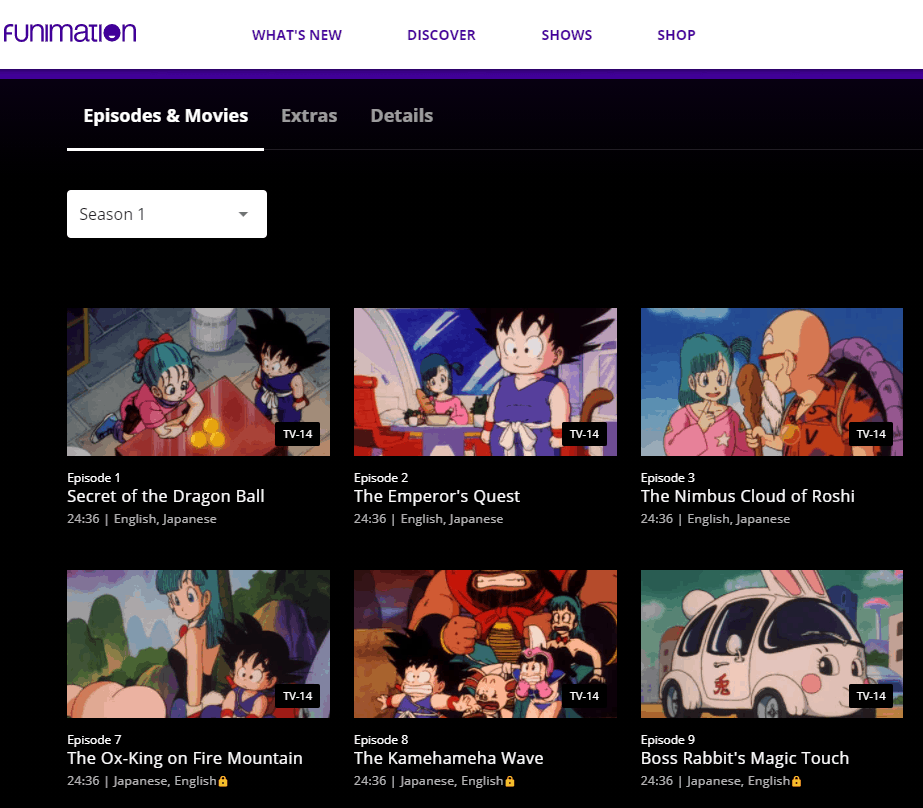Click '24:36 | Japanese, English' under Episode 8

point(429,781)
